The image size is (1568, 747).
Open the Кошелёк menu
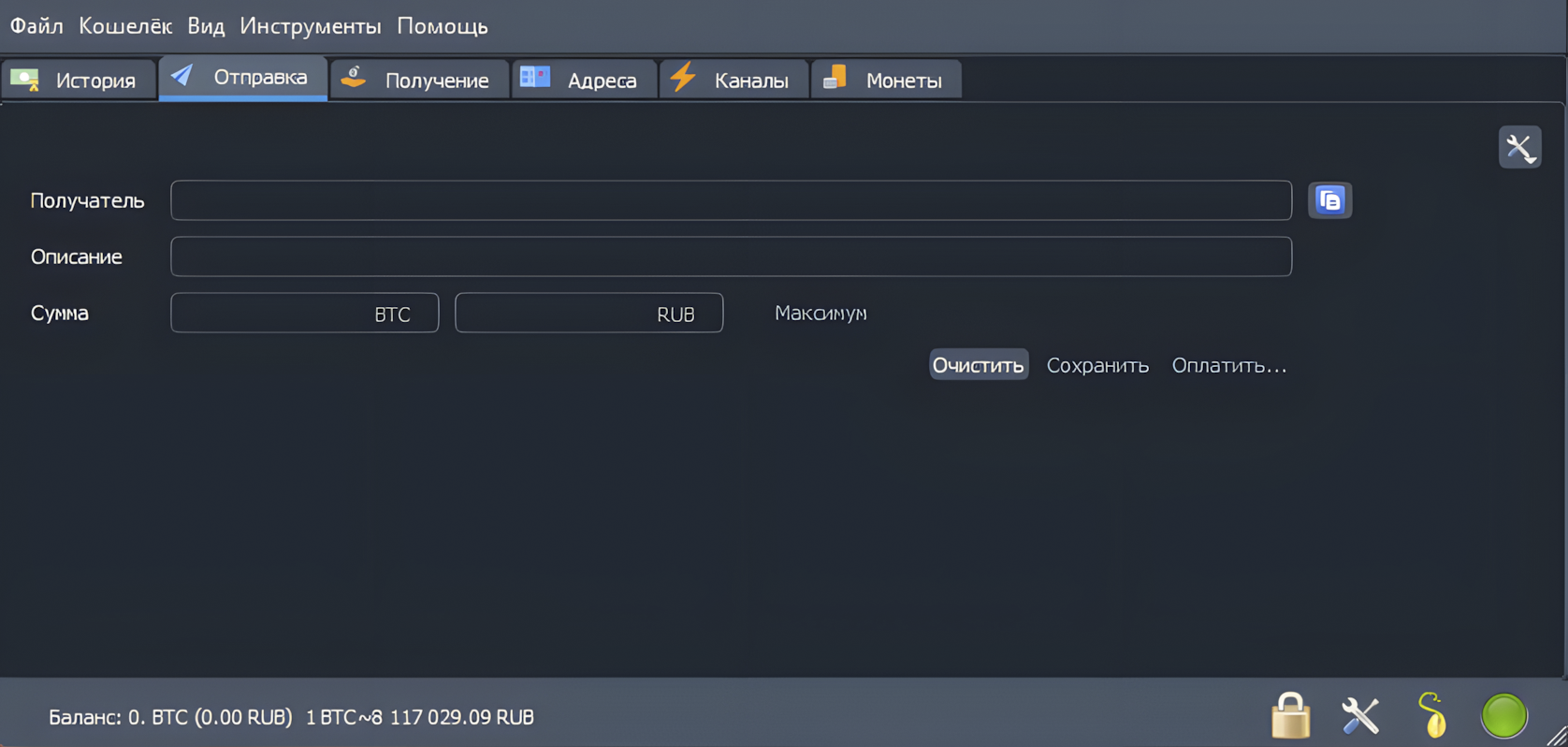(124, 26)
